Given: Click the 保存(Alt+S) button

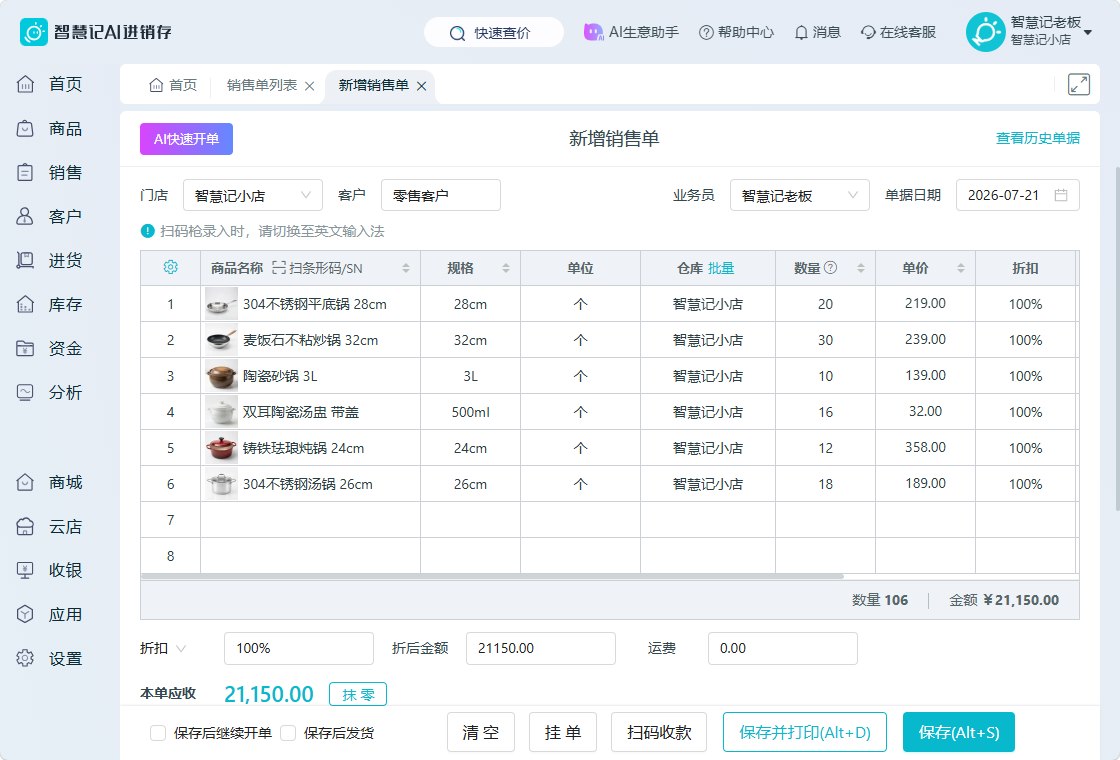Looking at the screenshot, I should (959, 732).
